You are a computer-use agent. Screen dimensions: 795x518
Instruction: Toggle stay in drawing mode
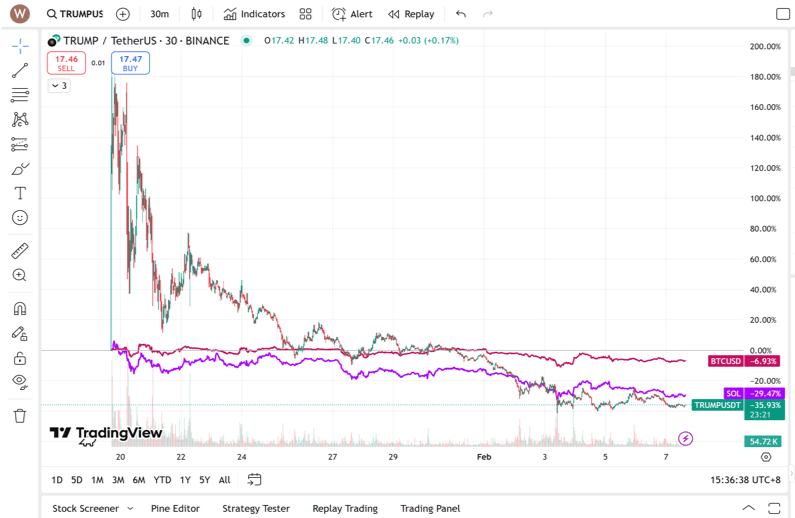[x=20, y=334]
